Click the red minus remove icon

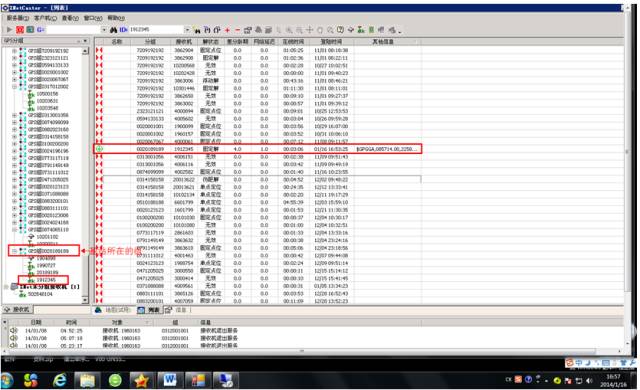pyautogui.click(x=237, y=30)
